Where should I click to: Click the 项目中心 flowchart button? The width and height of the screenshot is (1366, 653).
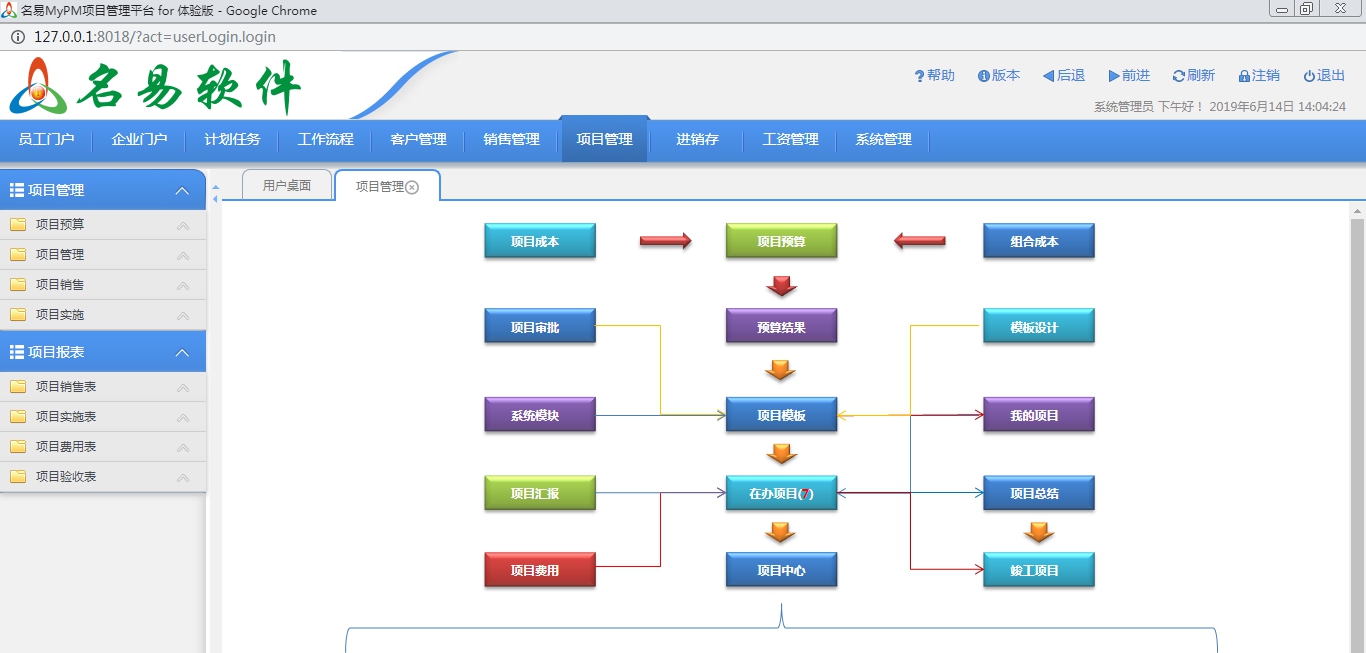point(781,570)
